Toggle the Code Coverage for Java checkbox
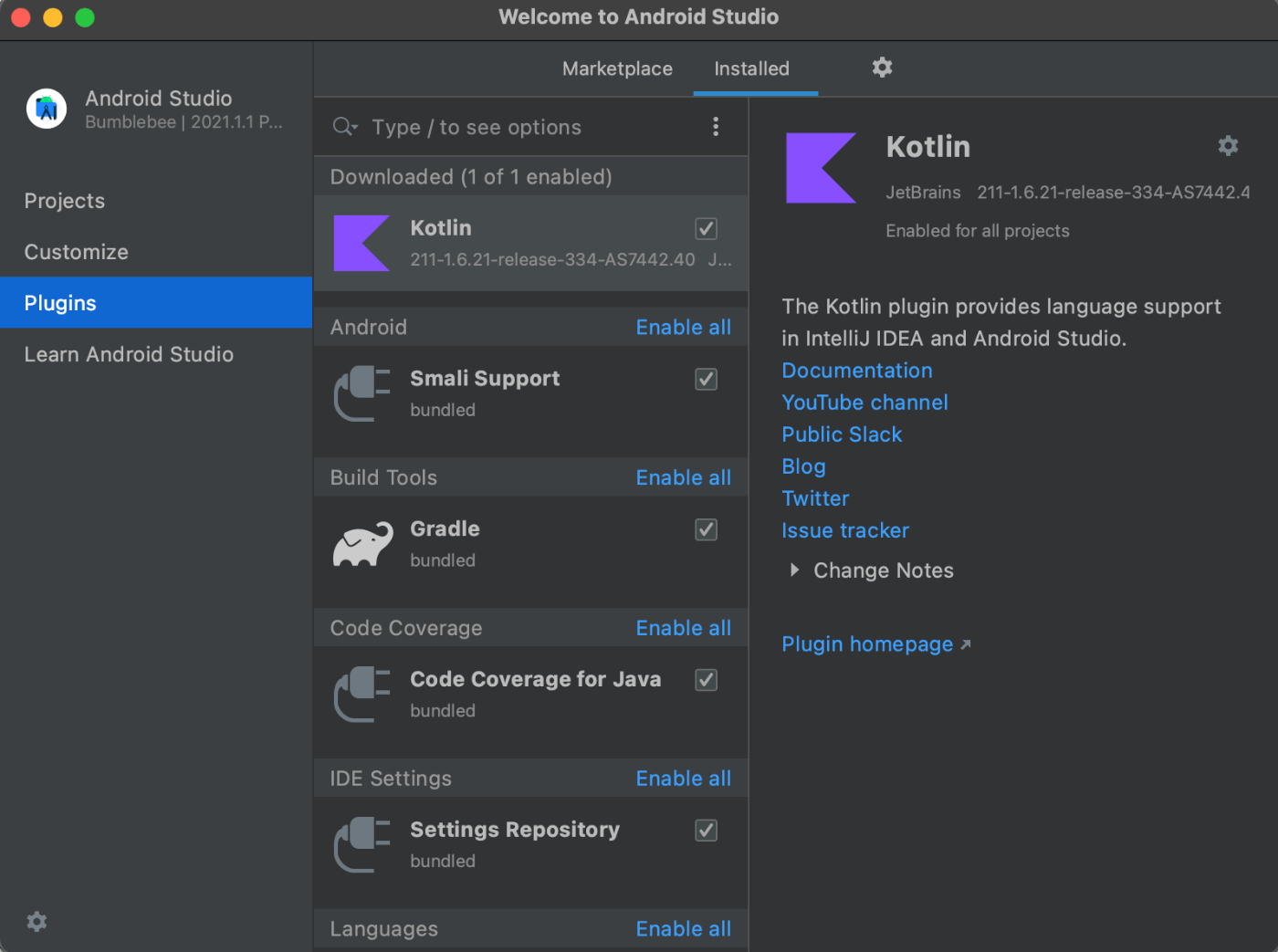1278x952 pixels. [706, 680]
